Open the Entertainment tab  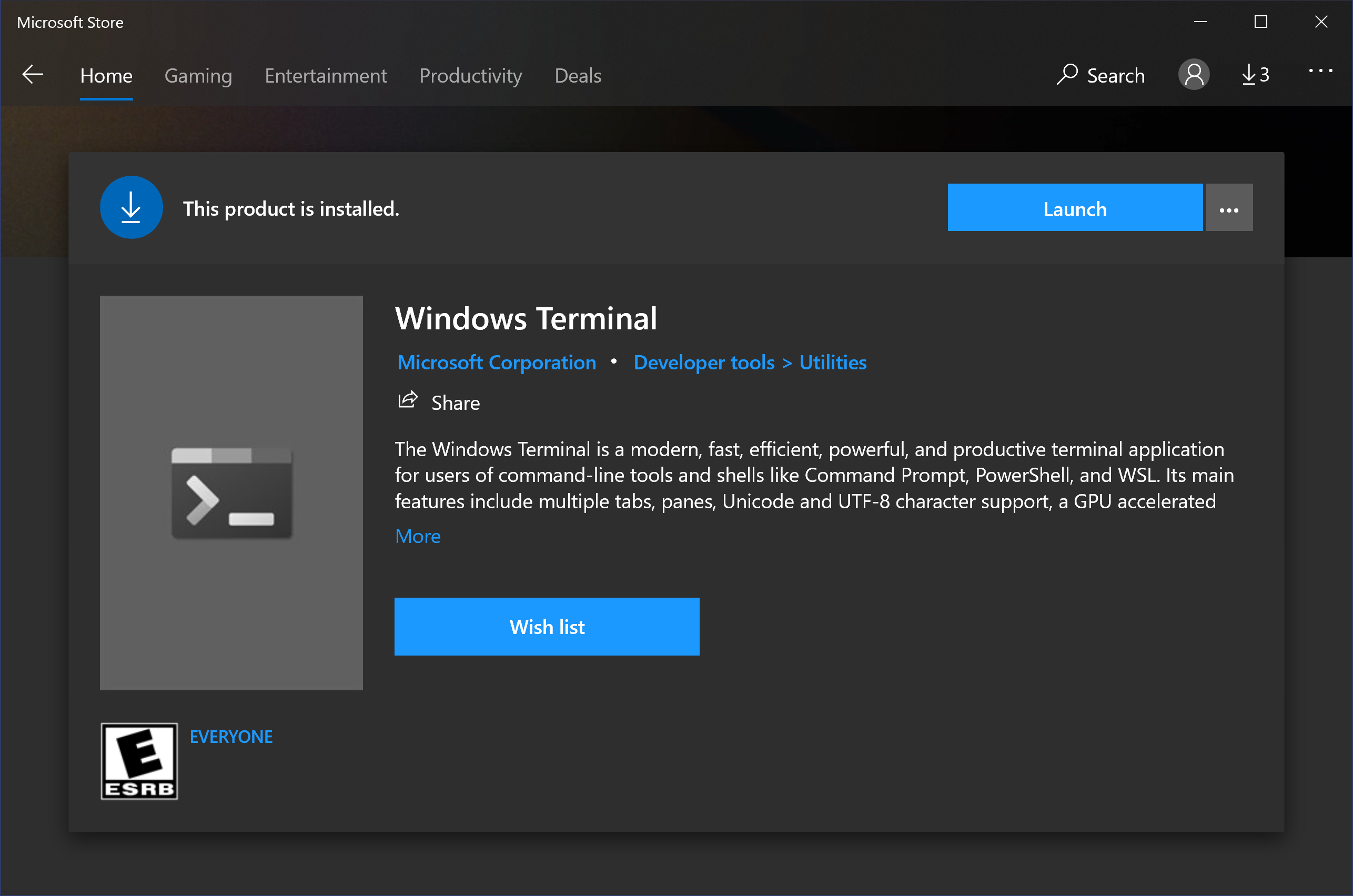(x=326, y=76)
